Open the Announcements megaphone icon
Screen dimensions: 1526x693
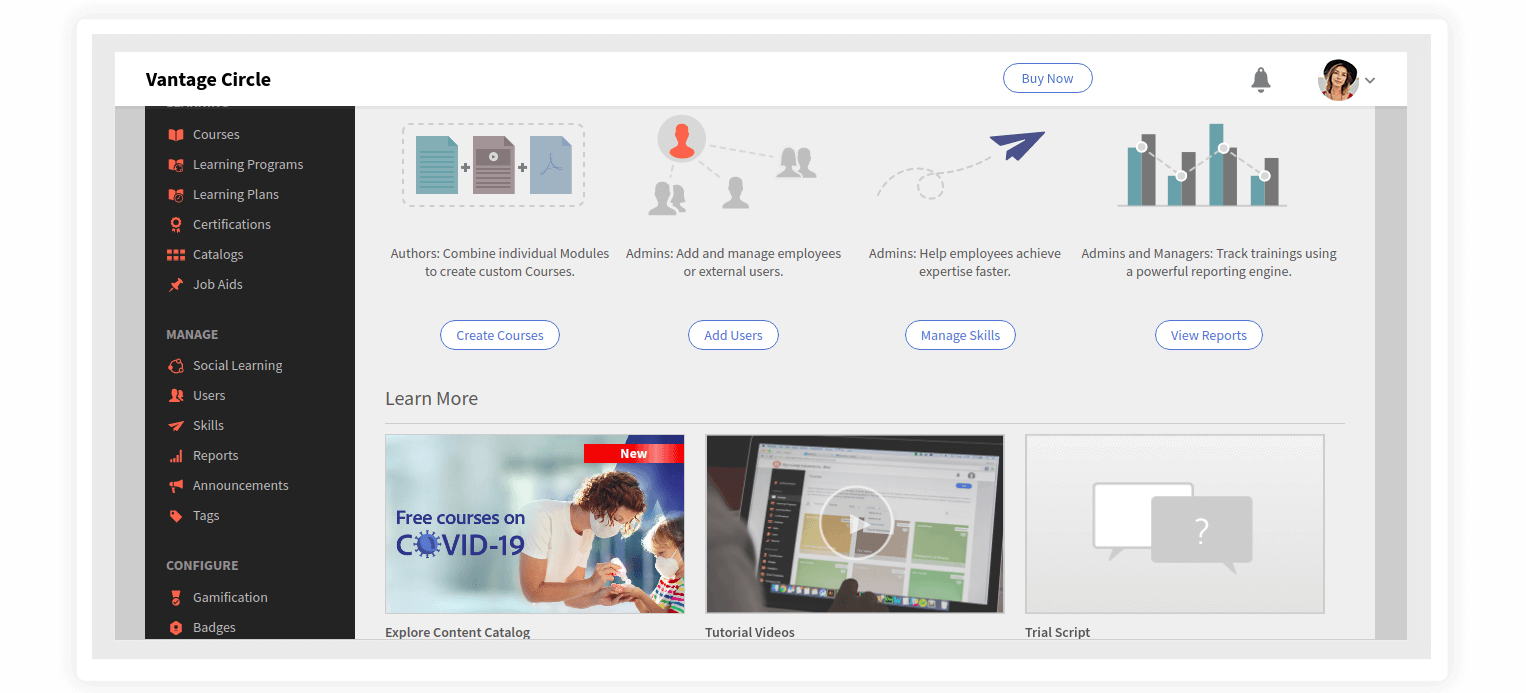(x=176, y=485)
